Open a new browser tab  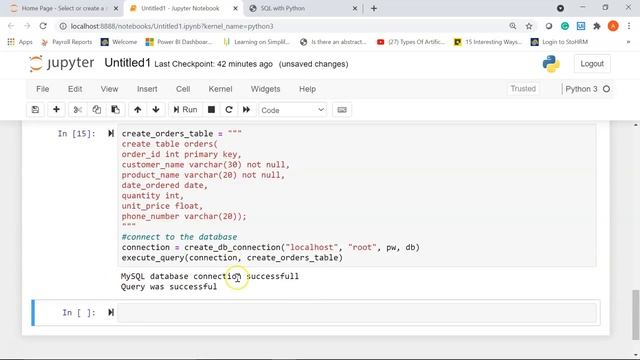374,8
